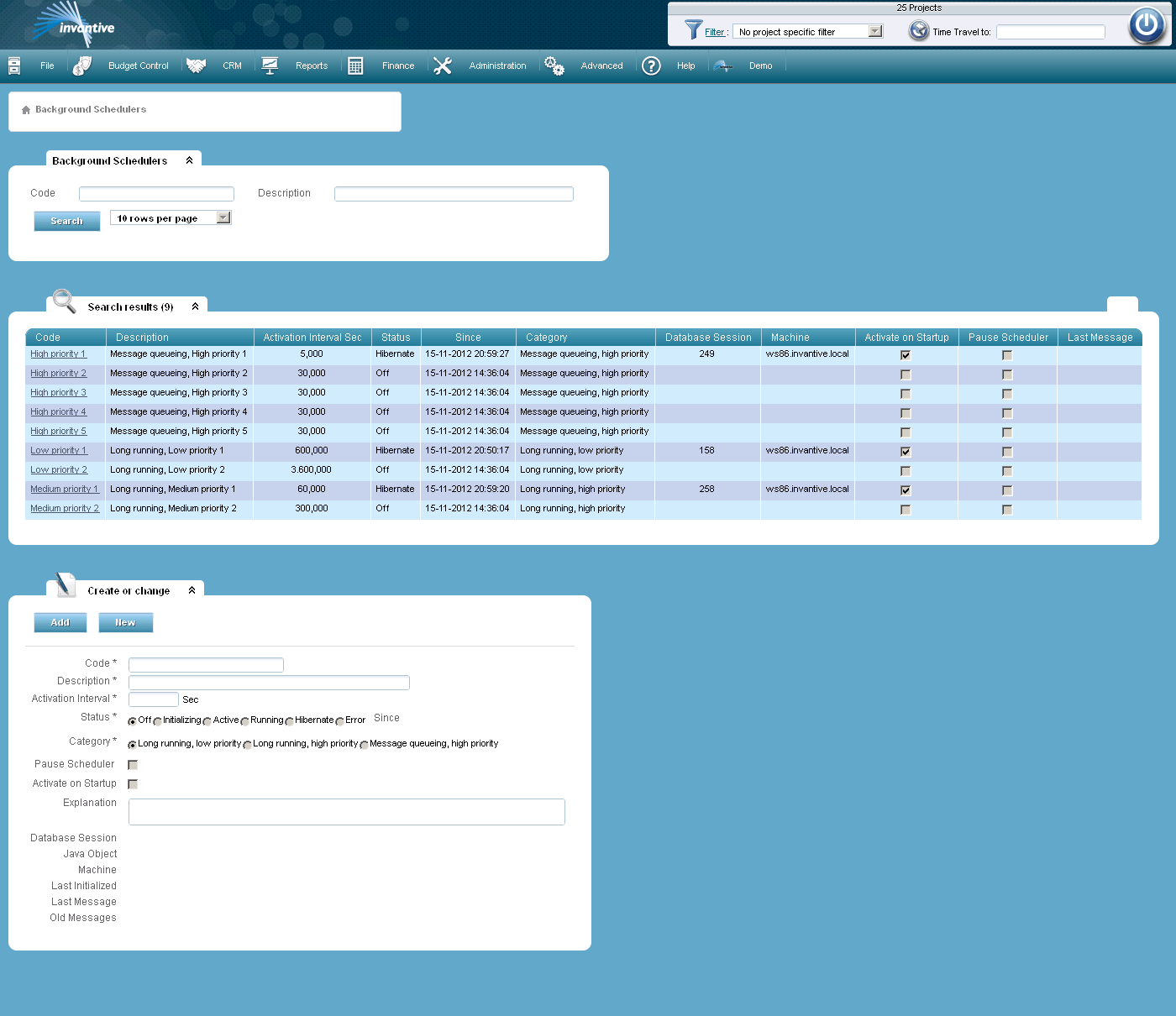Click the funnel filter icon

pos(693,30)
